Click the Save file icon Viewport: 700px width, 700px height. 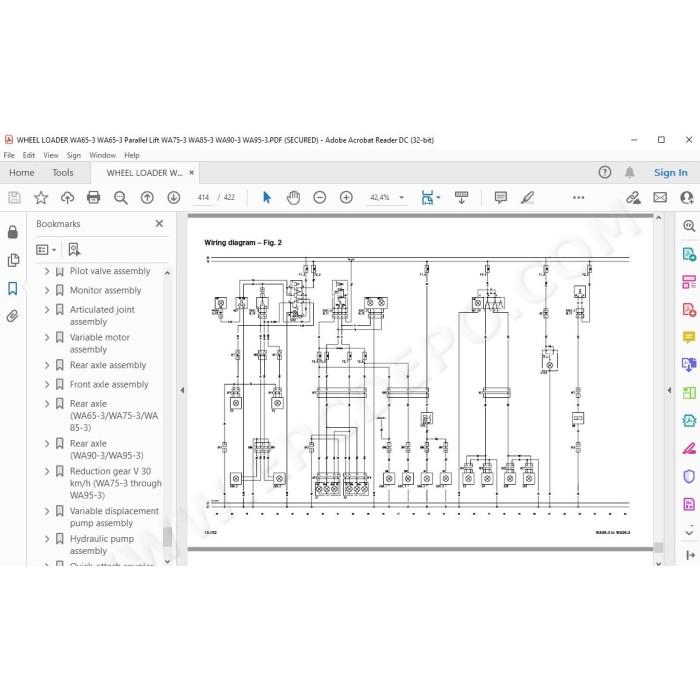tap(14, 197)
